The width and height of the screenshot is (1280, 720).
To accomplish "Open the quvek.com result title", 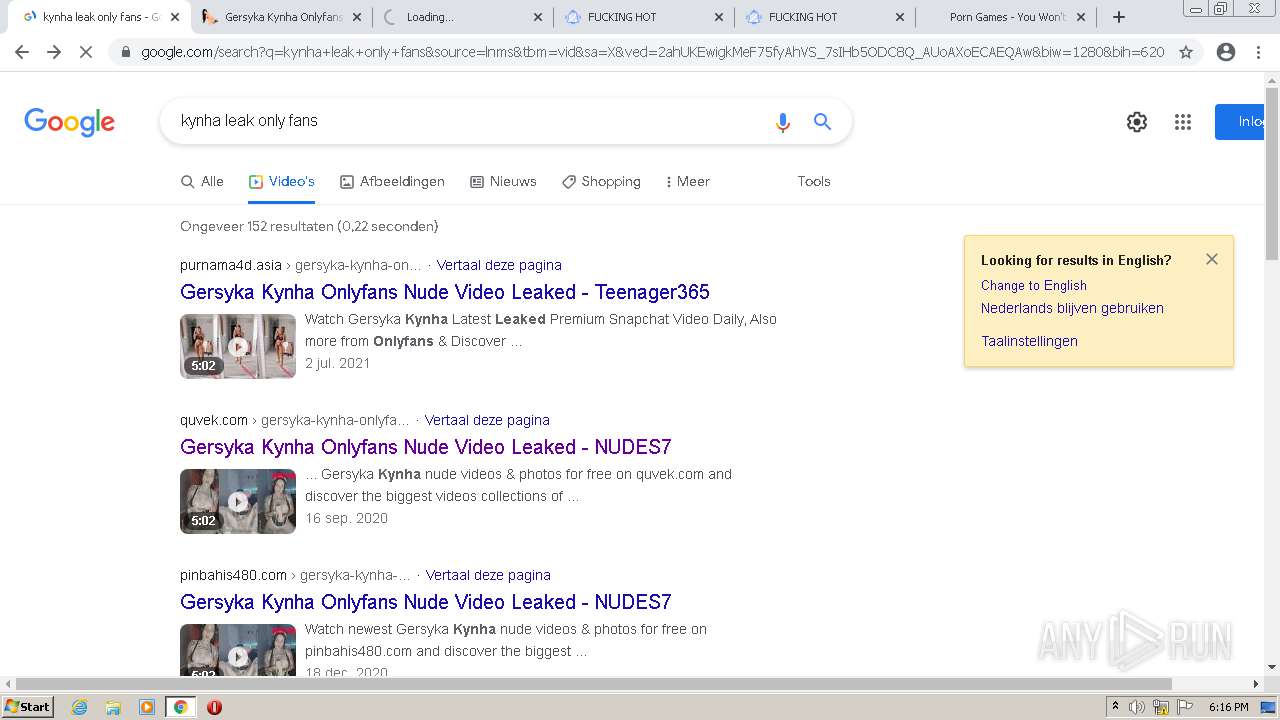I will point(426,447).
